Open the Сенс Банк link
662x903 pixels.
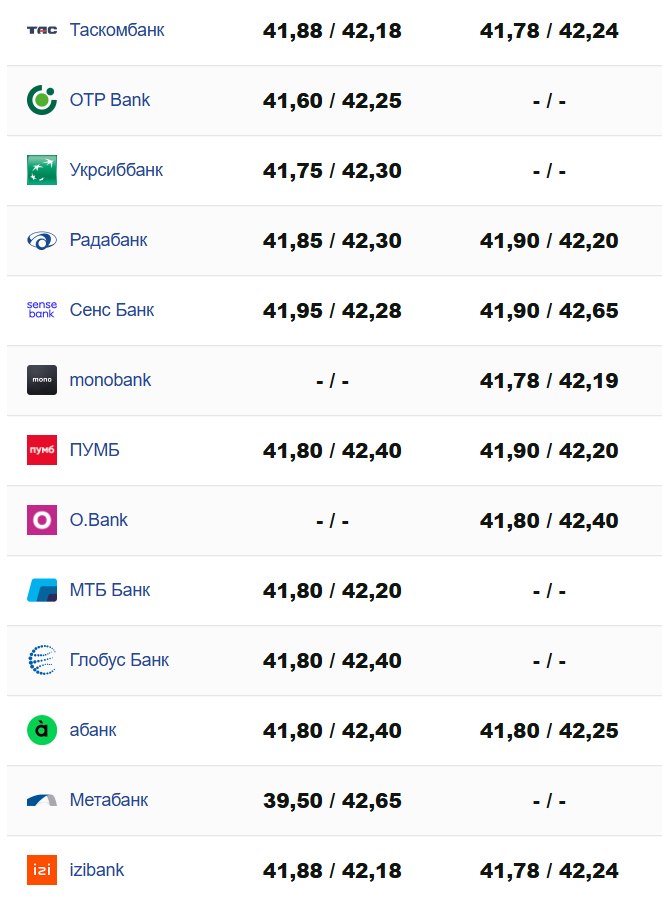point(112,310)
